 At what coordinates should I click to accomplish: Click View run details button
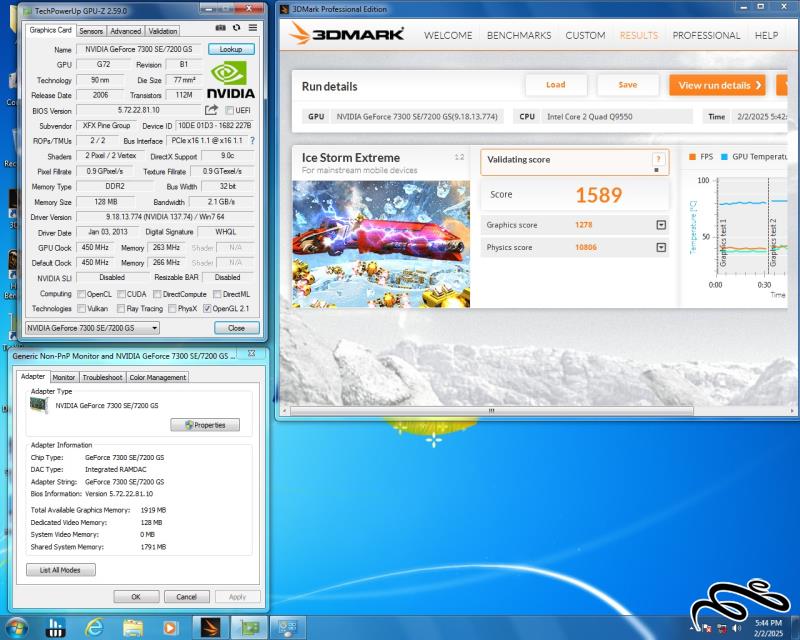(x=718, y=85)
